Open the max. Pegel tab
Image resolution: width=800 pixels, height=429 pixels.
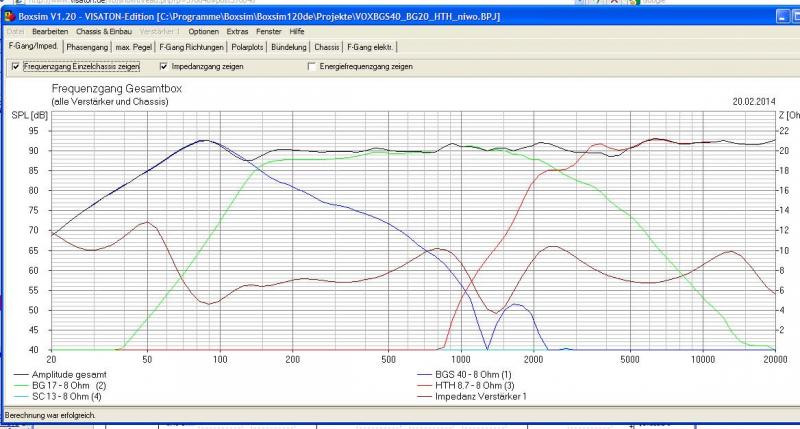click(x=134, y=47)
